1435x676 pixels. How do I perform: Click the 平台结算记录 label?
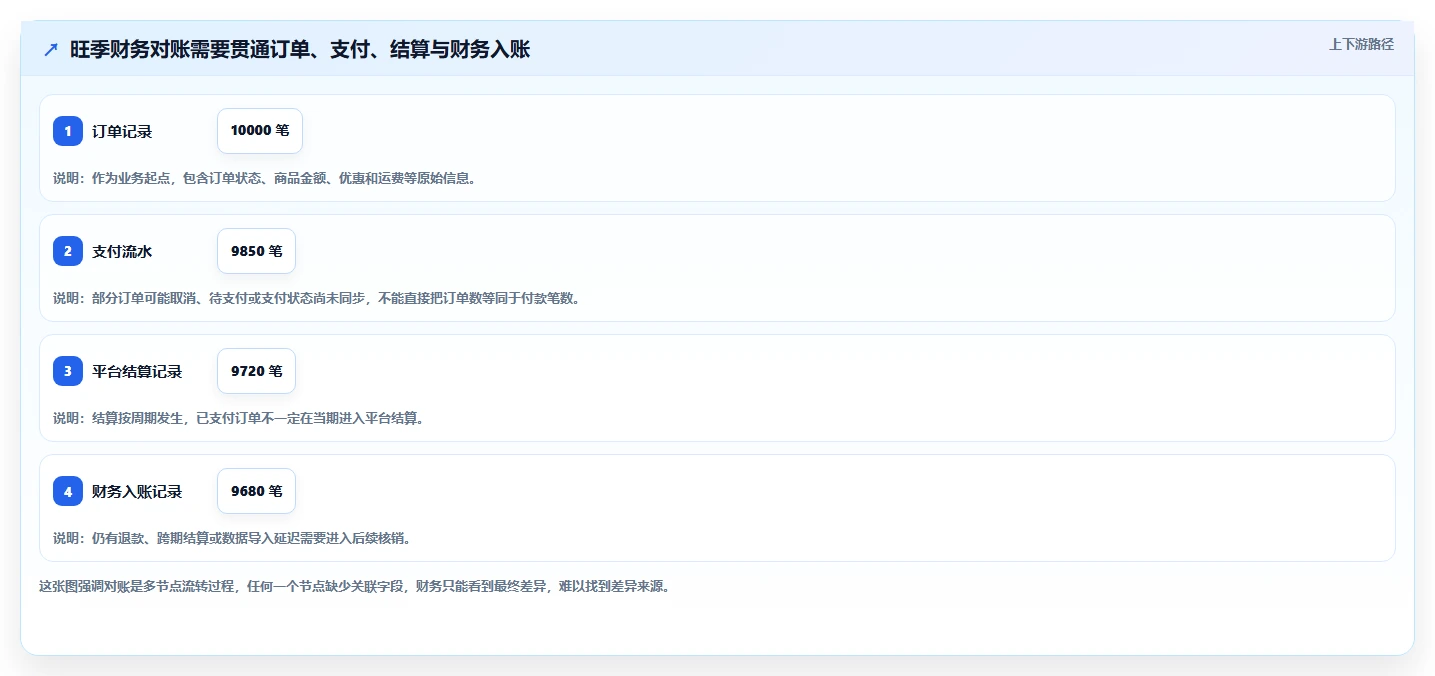pyautogui.click(x=137, y=371)
